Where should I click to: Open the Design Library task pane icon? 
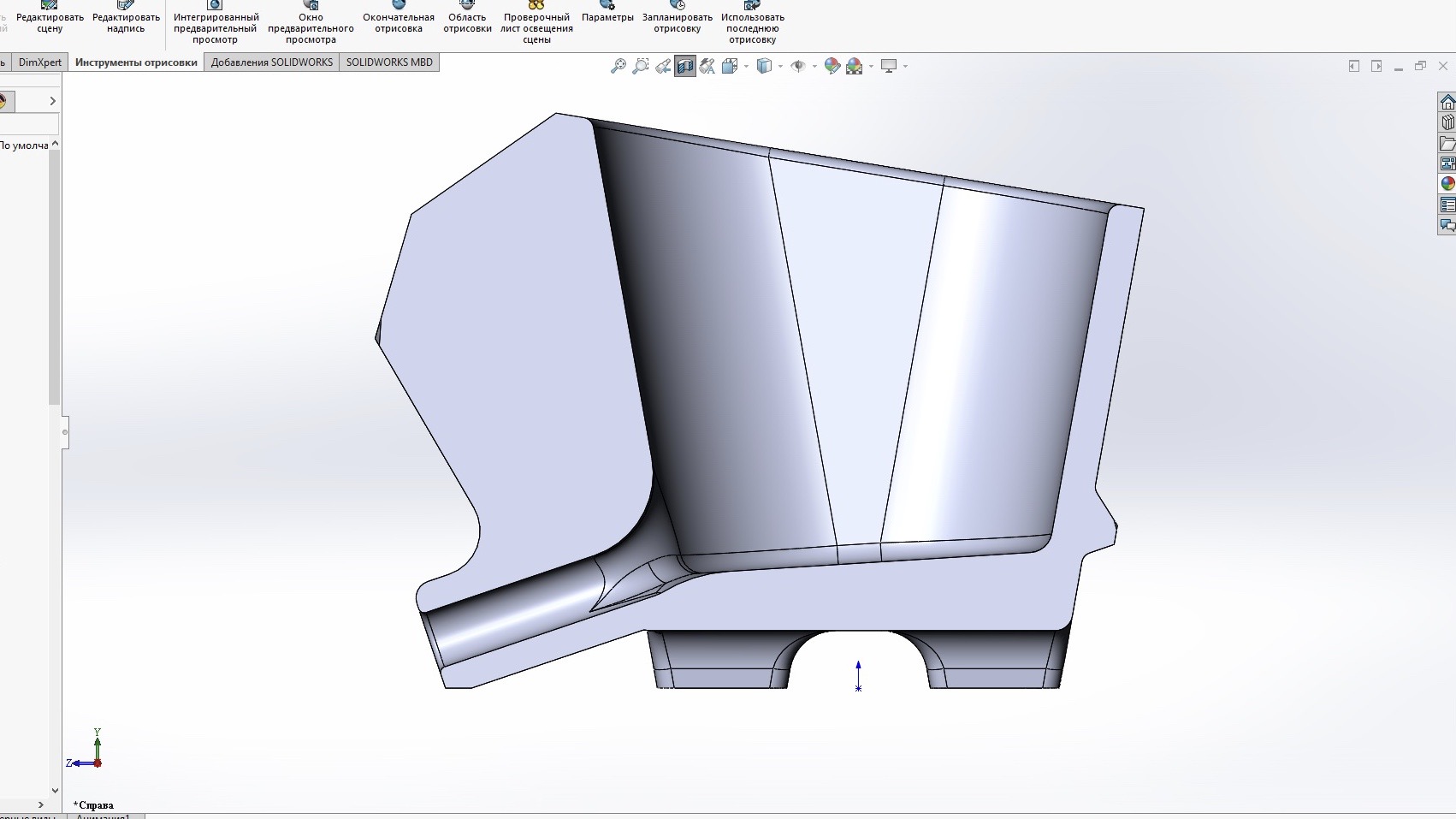pos(1447,122)
